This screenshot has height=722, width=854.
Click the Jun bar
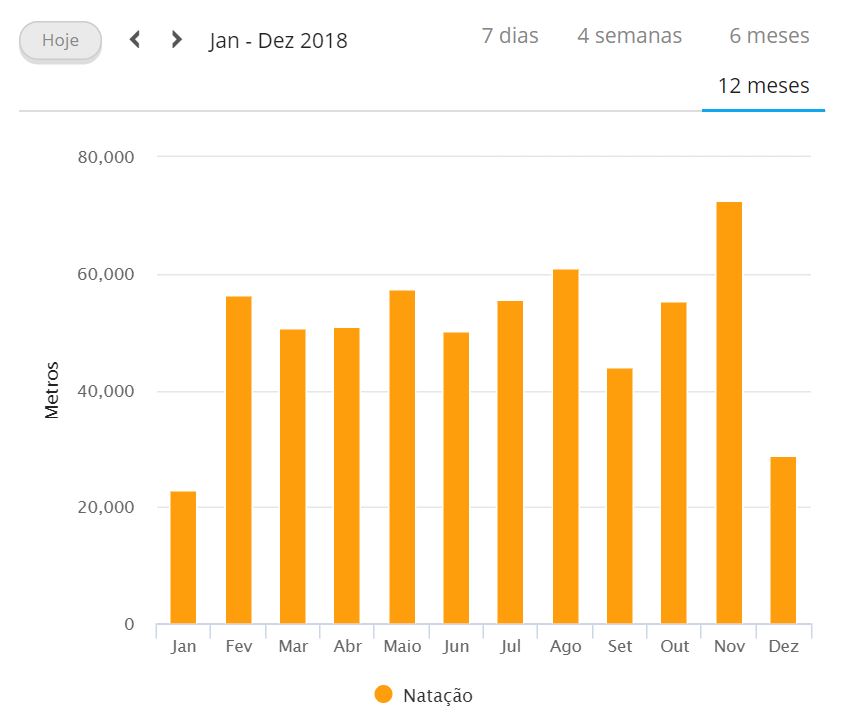click(456, 478)
